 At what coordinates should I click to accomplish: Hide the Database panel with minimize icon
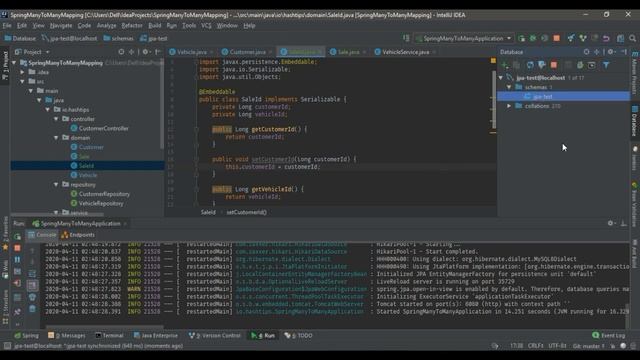tap(624, 52)
